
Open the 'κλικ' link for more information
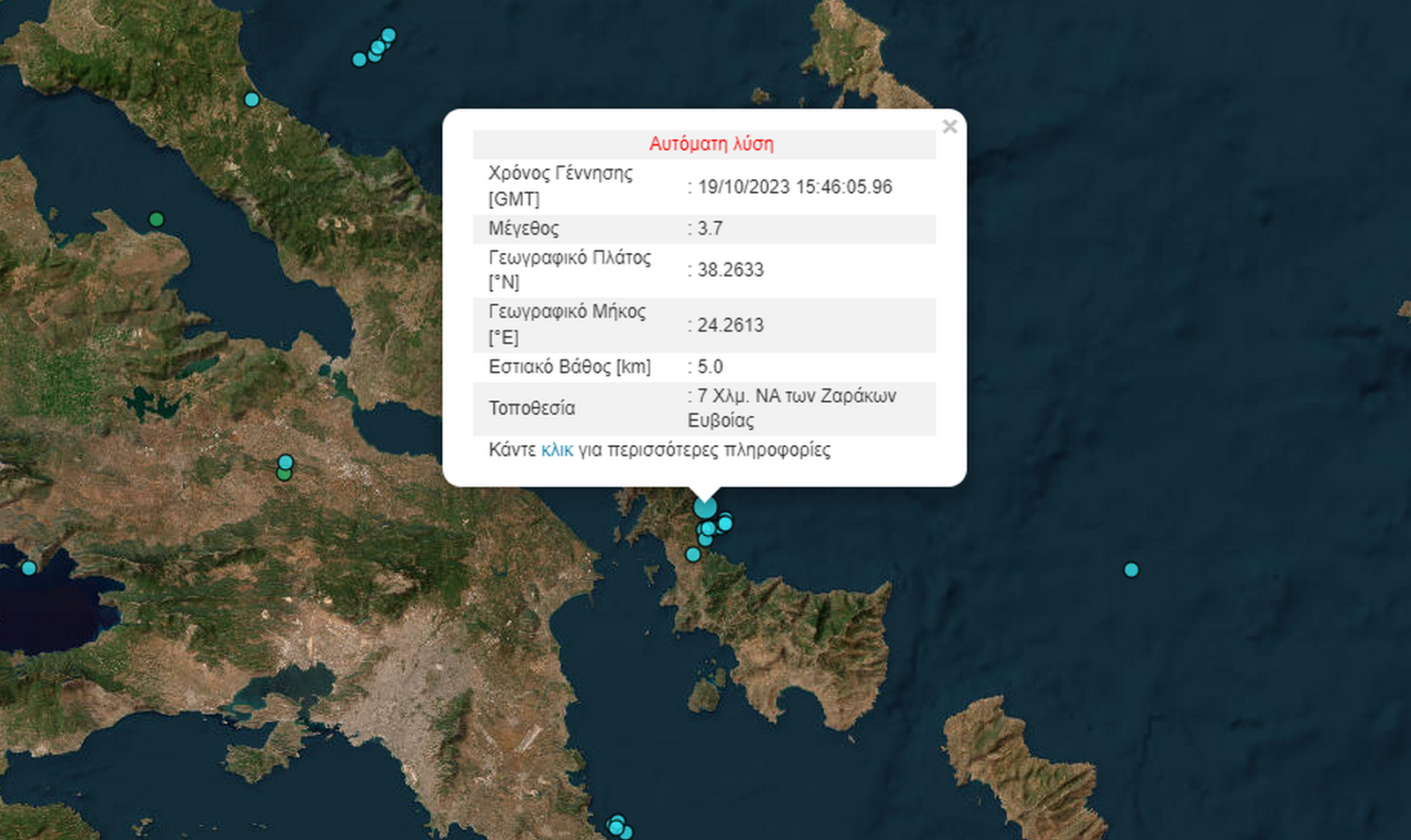pos(556,450)
